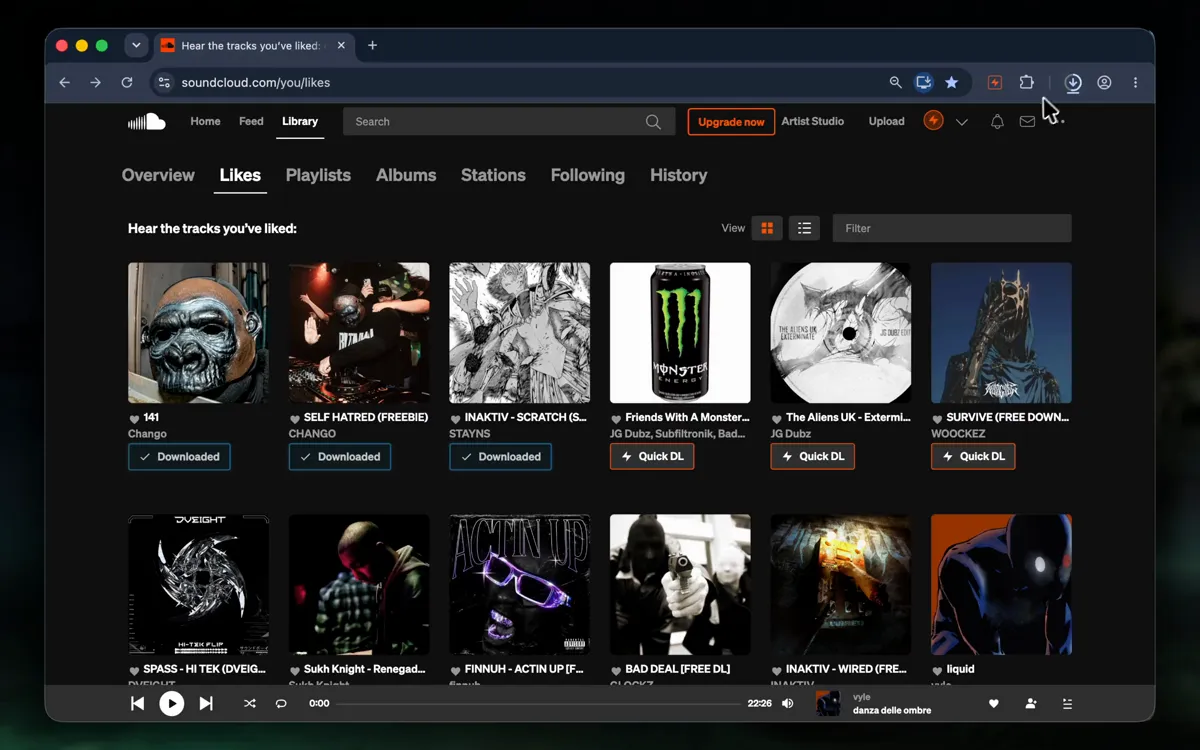Toggle heart on SELF HATRED (FREEBIE)
The width and height of the screenshot is (1200, 750).
(x=295, y=418)
